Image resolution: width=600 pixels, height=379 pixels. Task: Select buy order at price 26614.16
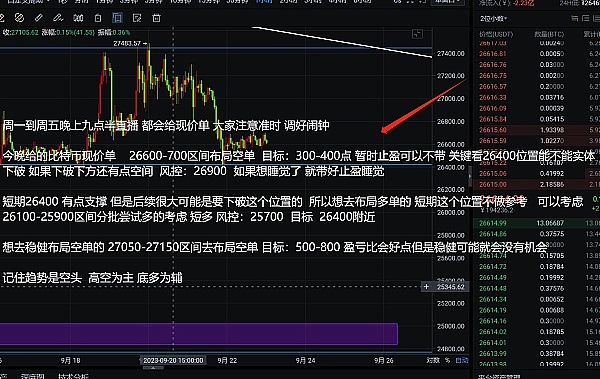536,321
